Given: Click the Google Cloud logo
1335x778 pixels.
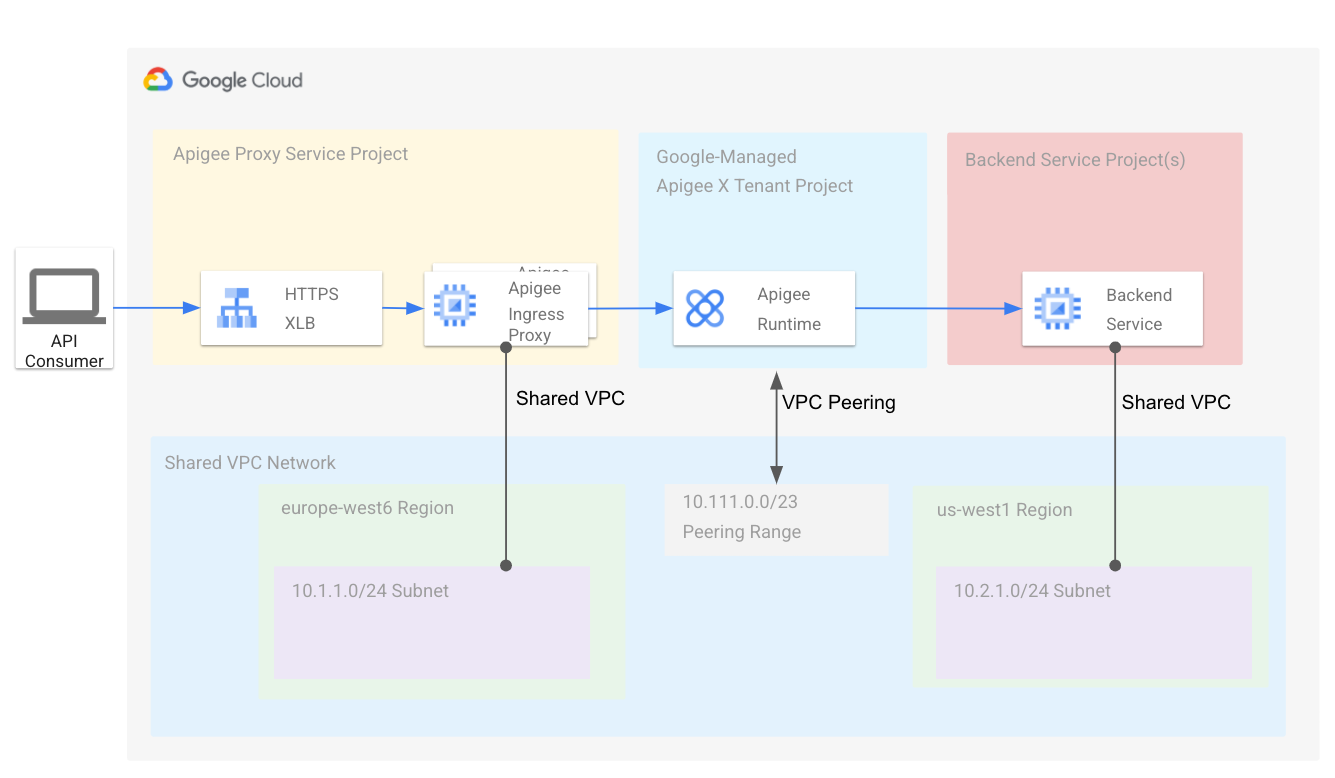Looking at the screenshot, I should [223, 80].
